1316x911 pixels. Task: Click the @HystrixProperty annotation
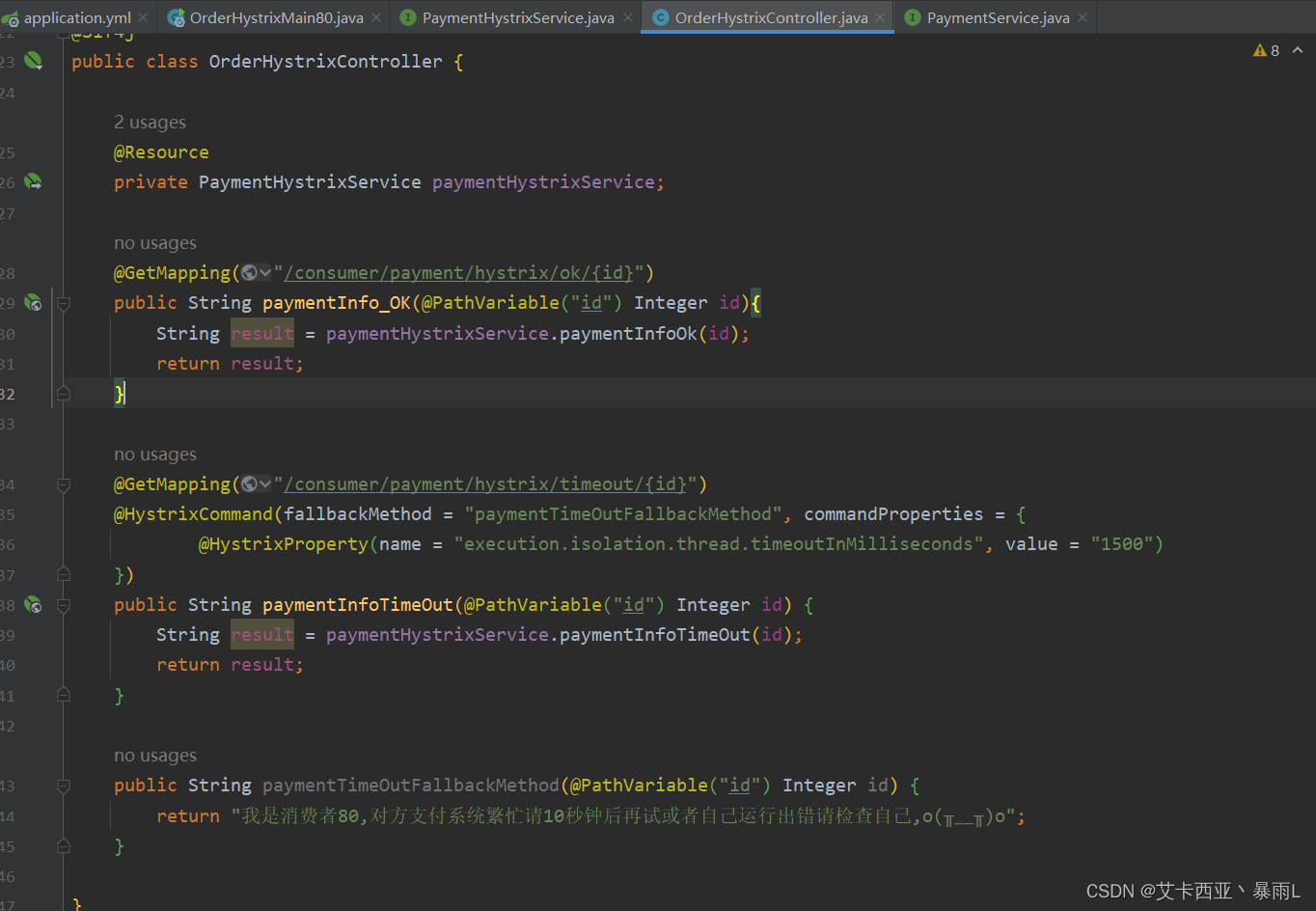tap(284, 544)
